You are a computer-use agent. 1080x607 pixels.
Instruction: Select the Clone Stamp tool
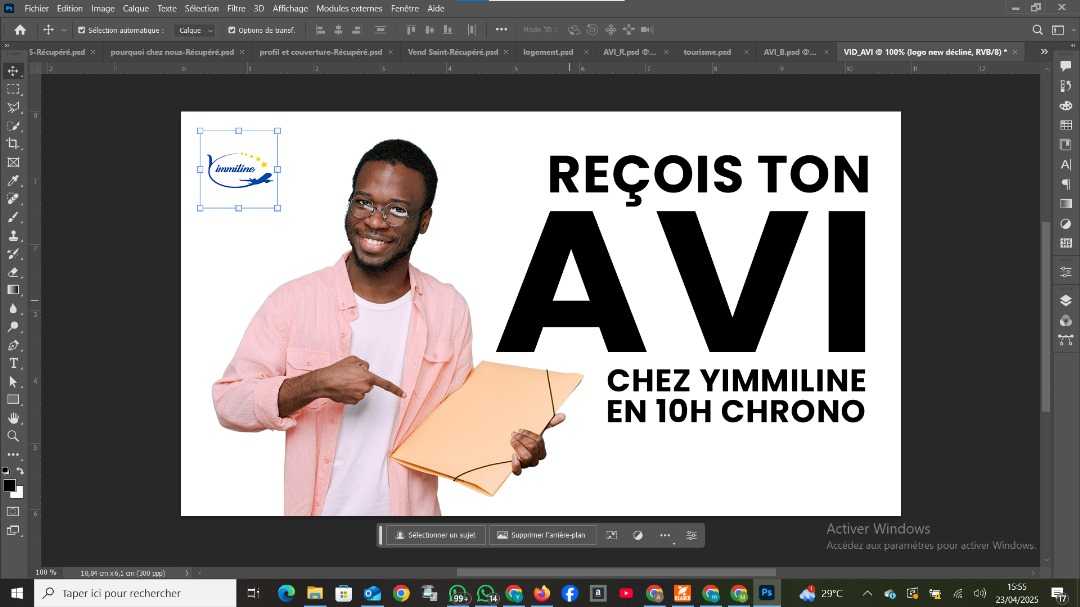[13, 236]
